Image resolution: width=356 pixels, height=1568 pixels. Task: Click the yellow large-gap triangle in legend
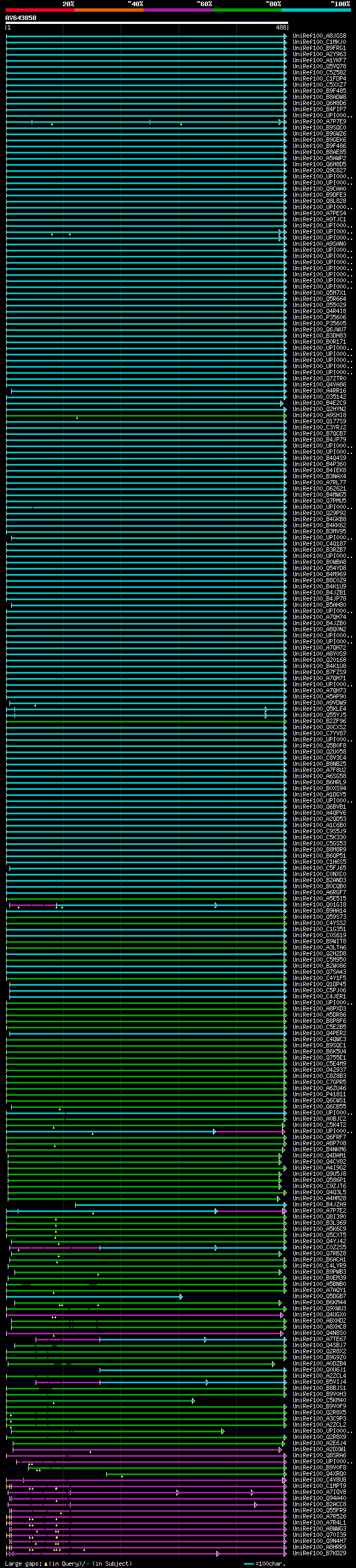(x=46, y=1563)
